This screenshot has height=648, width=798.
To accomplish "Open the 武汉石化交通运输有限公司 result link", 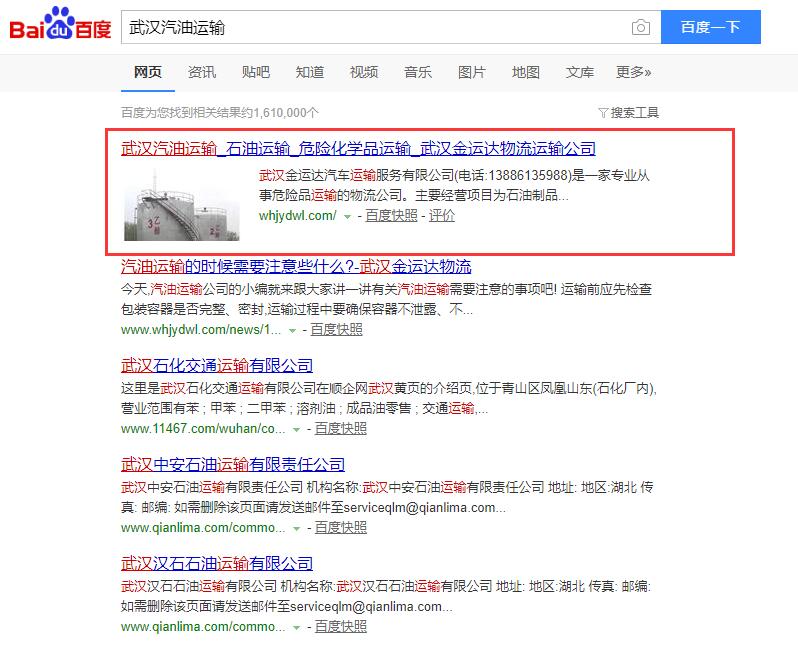I will click(x=217, y=365).
